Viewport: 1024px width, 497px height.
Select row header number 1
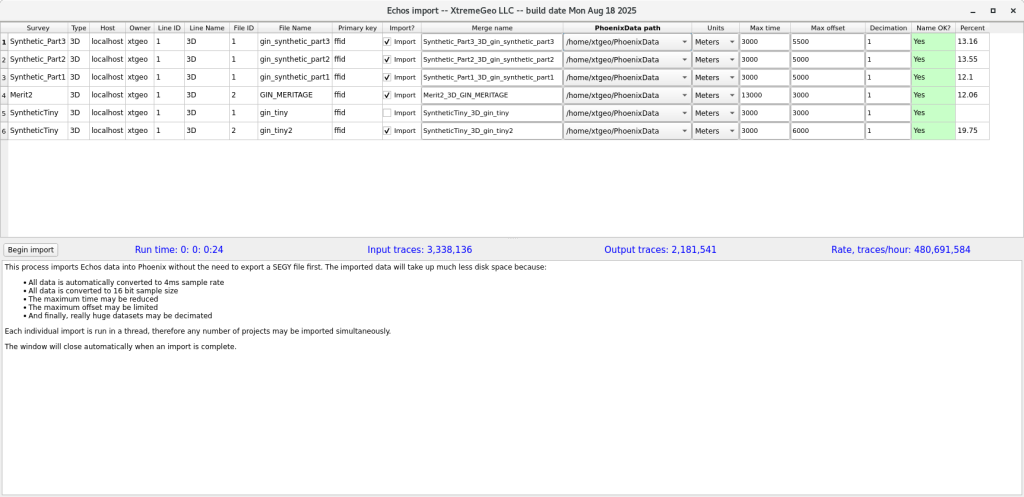click(4, 42)
